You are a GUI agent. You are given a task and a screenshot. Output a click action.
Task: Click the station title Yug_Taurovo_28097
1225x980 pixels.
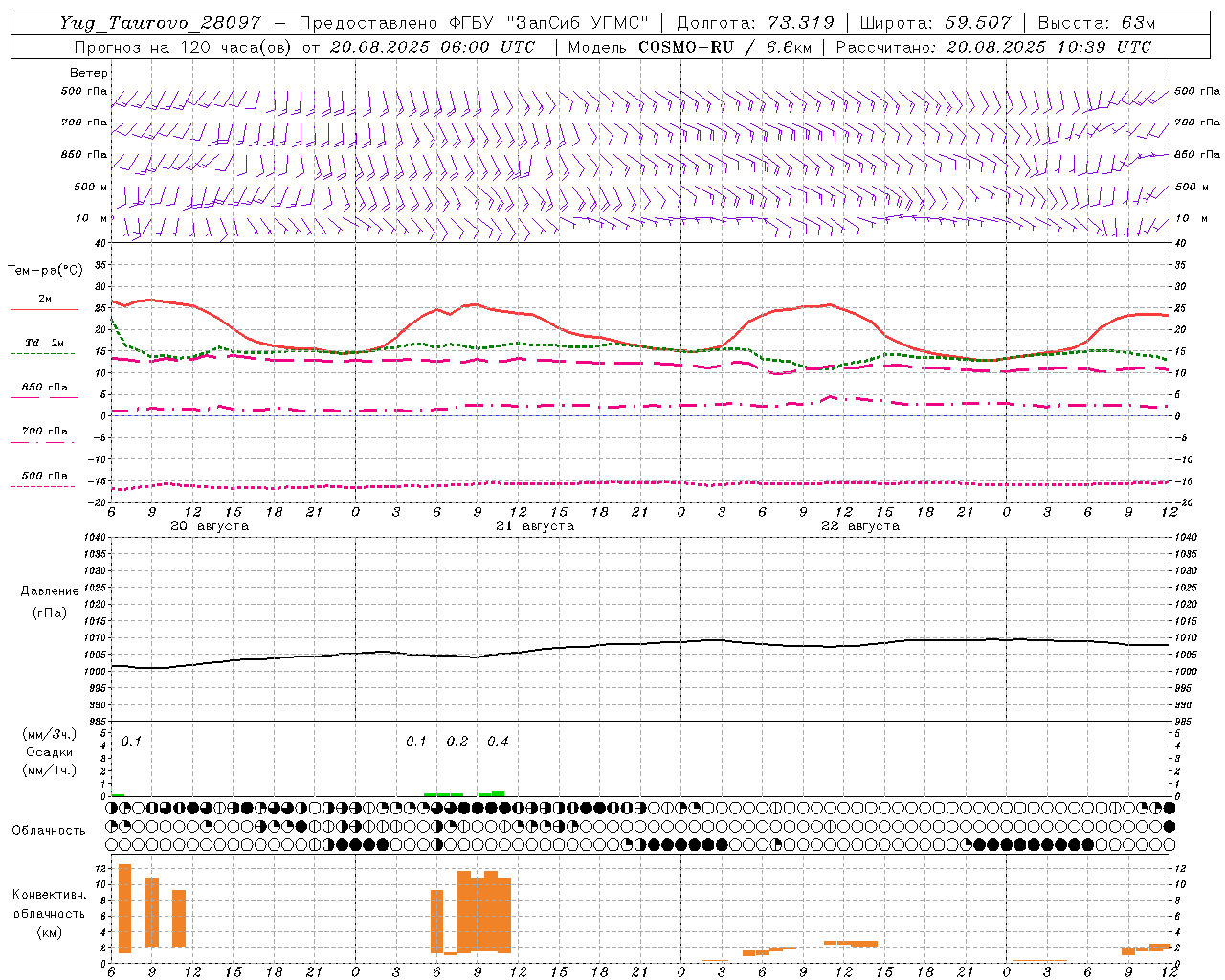click(160, 23)
